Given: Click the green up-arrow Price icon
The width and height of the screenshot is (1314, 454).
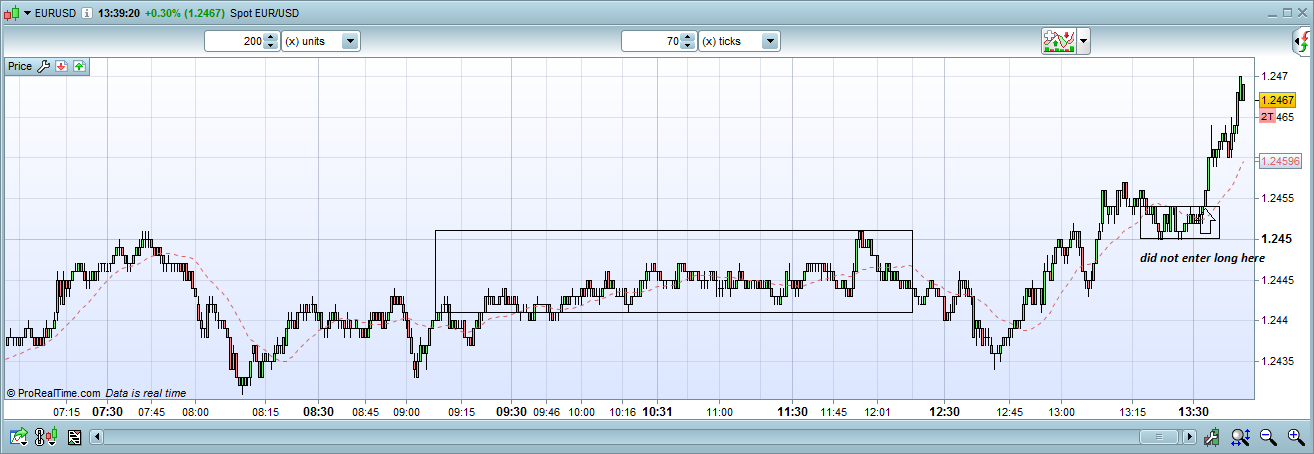Looking at the screenshot, I should click(79, 66).
